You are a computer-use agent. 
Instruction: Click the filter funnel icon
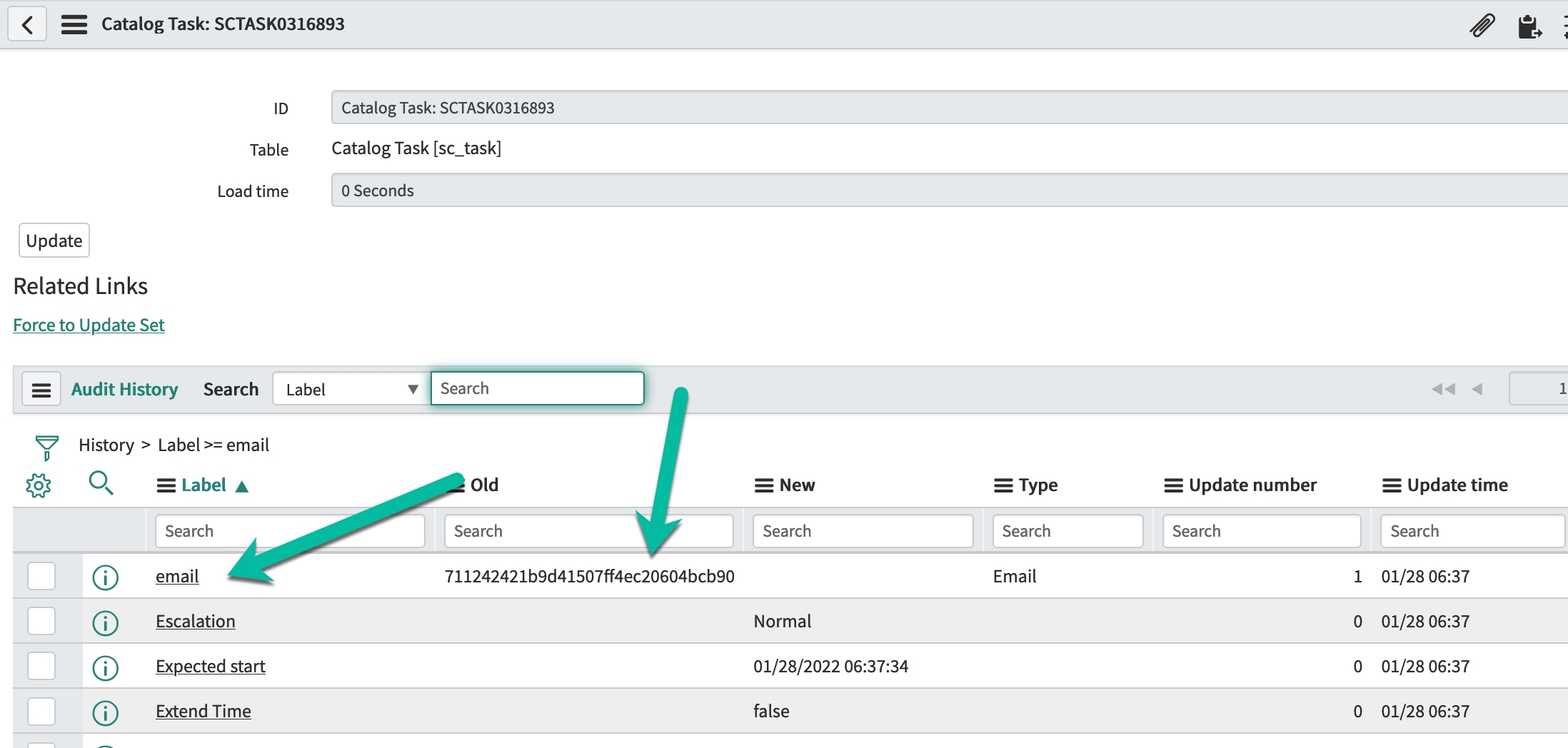(x=46, y=448)
